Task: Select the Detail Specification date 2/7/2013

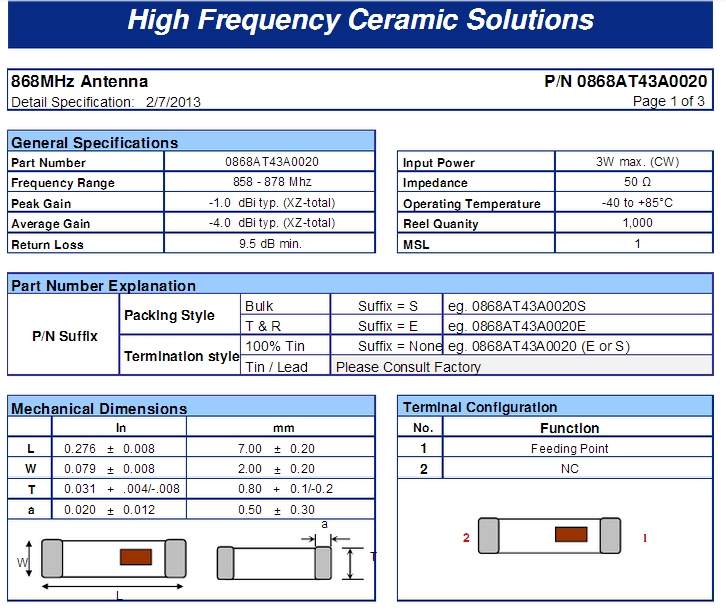Action: click(x=173, y=102)
